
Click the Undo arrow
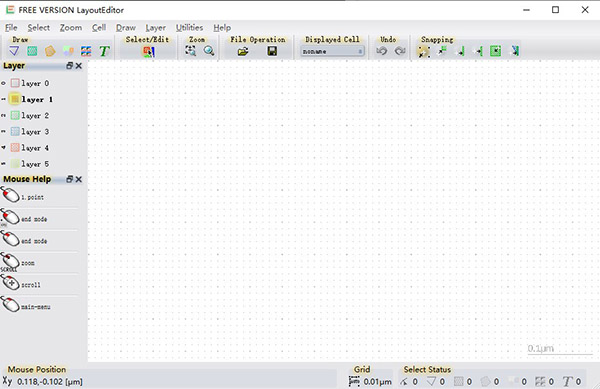coord(382,50)
